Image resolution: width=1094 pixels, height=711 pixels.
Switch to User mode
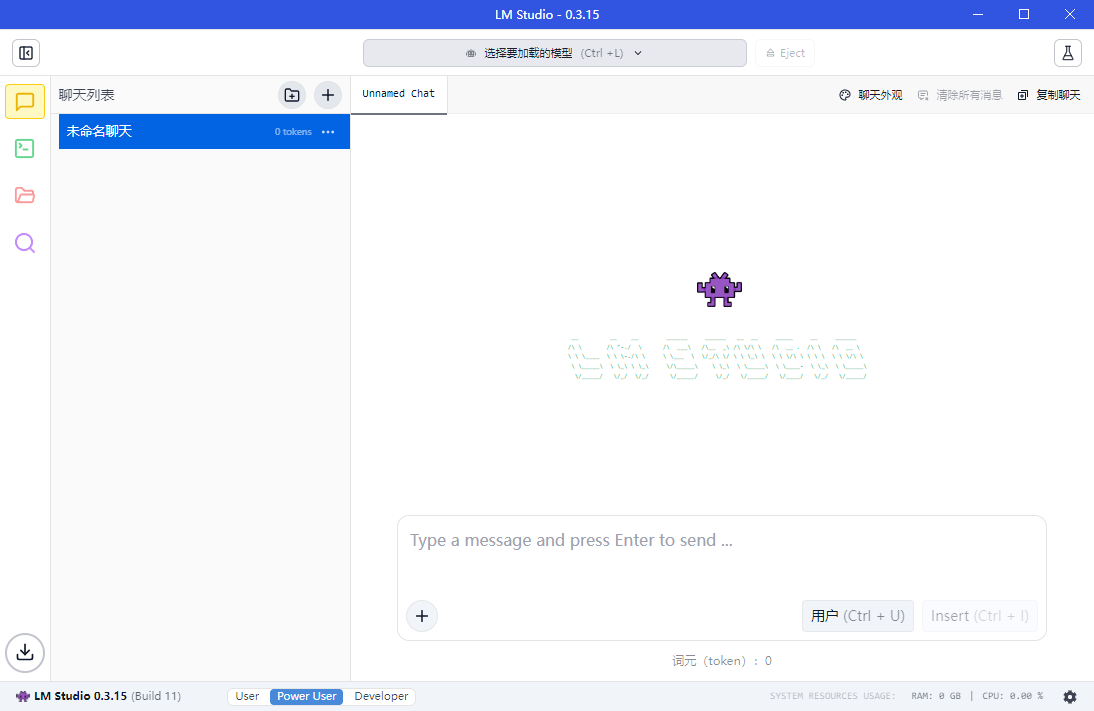[248, 696]
